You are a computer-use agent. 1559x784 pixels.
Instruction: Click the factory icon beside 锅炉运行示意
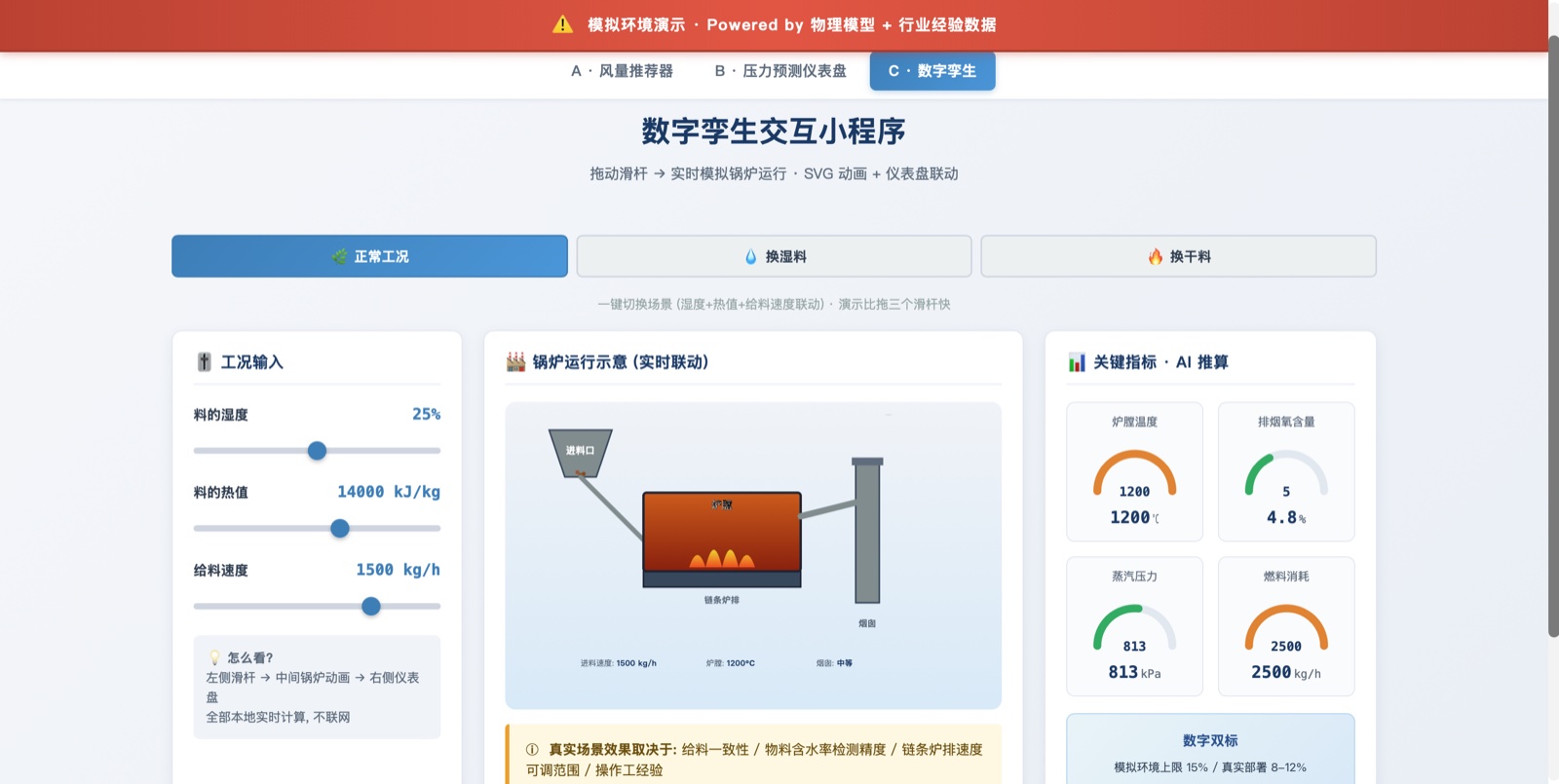(516, 362)
